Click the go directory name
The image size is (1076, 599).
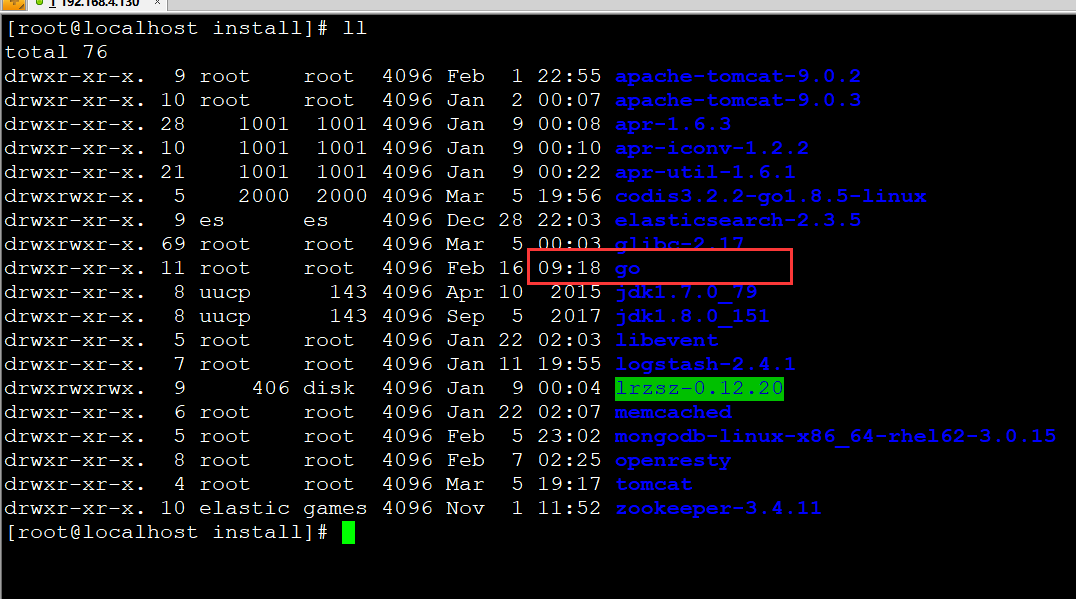[628, 269]
